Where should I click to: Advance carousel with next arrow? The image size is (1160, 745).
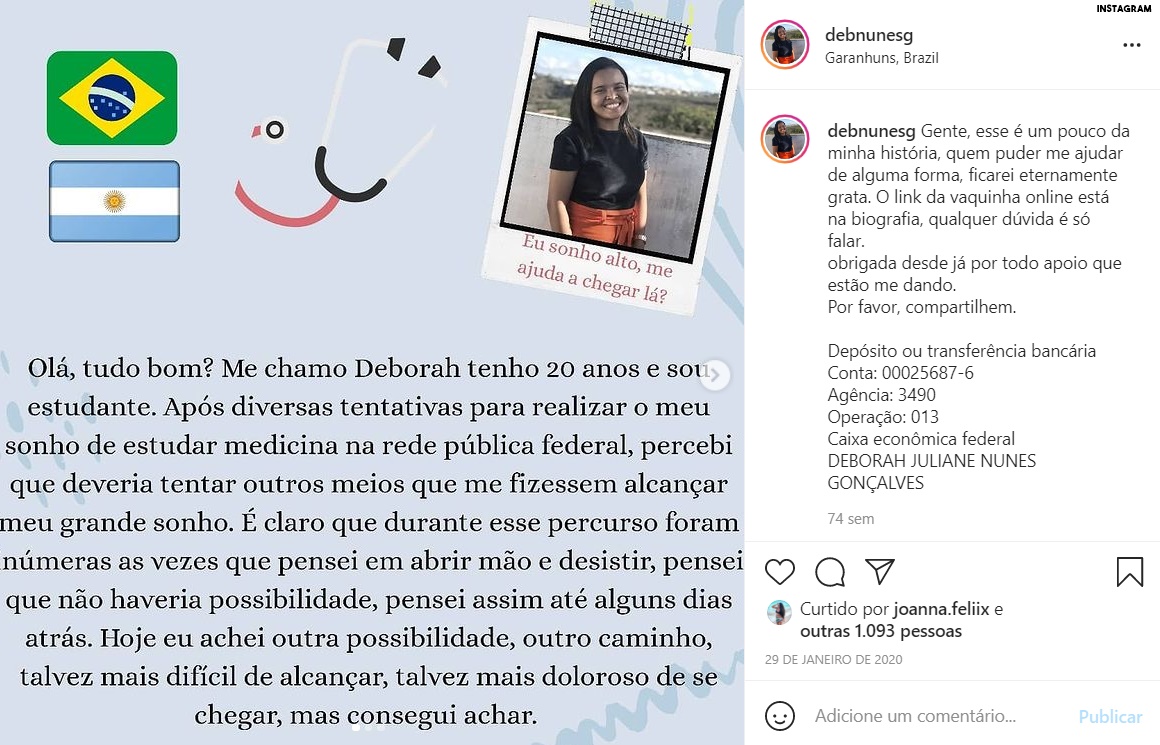pos(715,375)
